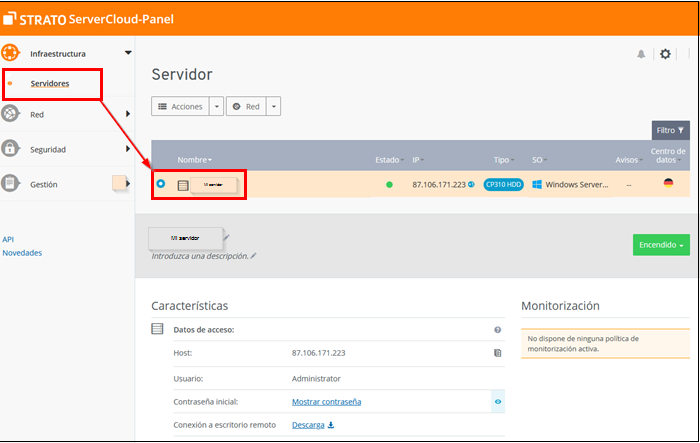Viewport: 700px width, 443px height.
Task: Click the Monitorización heading
Action: pyautogui.click(x=560, y=306)
